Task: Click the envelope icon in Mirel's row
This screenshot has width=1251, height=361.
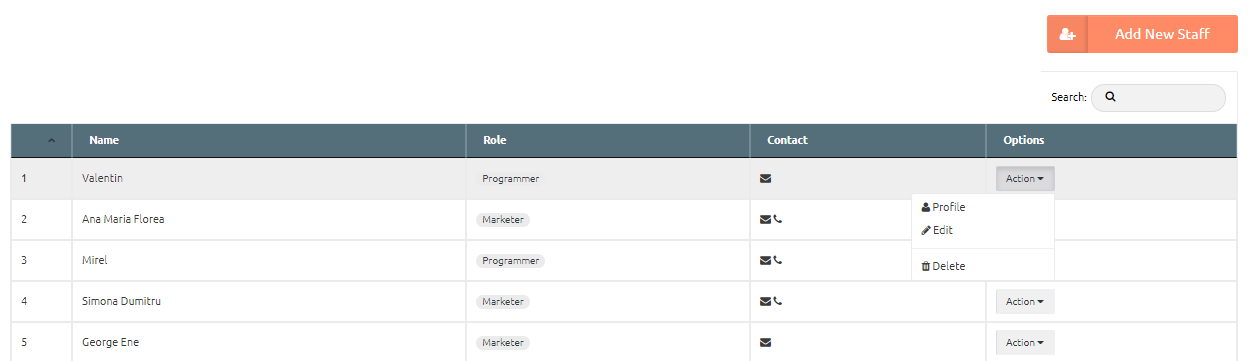Action: click(766, 260)
